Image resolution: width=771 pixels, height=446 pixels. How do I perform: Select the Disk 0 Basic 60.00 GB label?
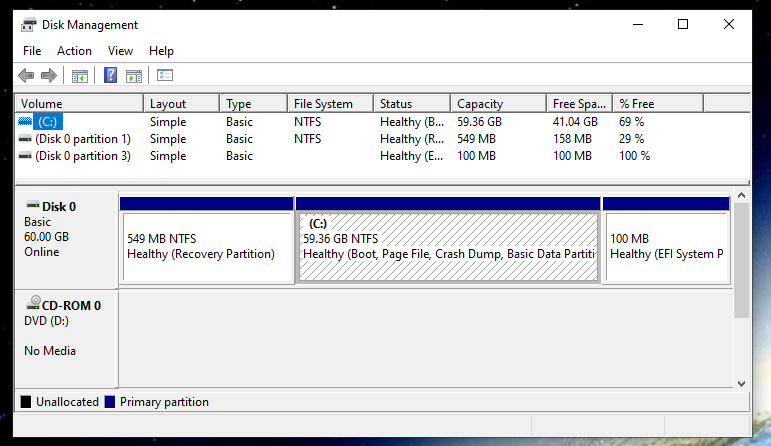tap(66, 239)
